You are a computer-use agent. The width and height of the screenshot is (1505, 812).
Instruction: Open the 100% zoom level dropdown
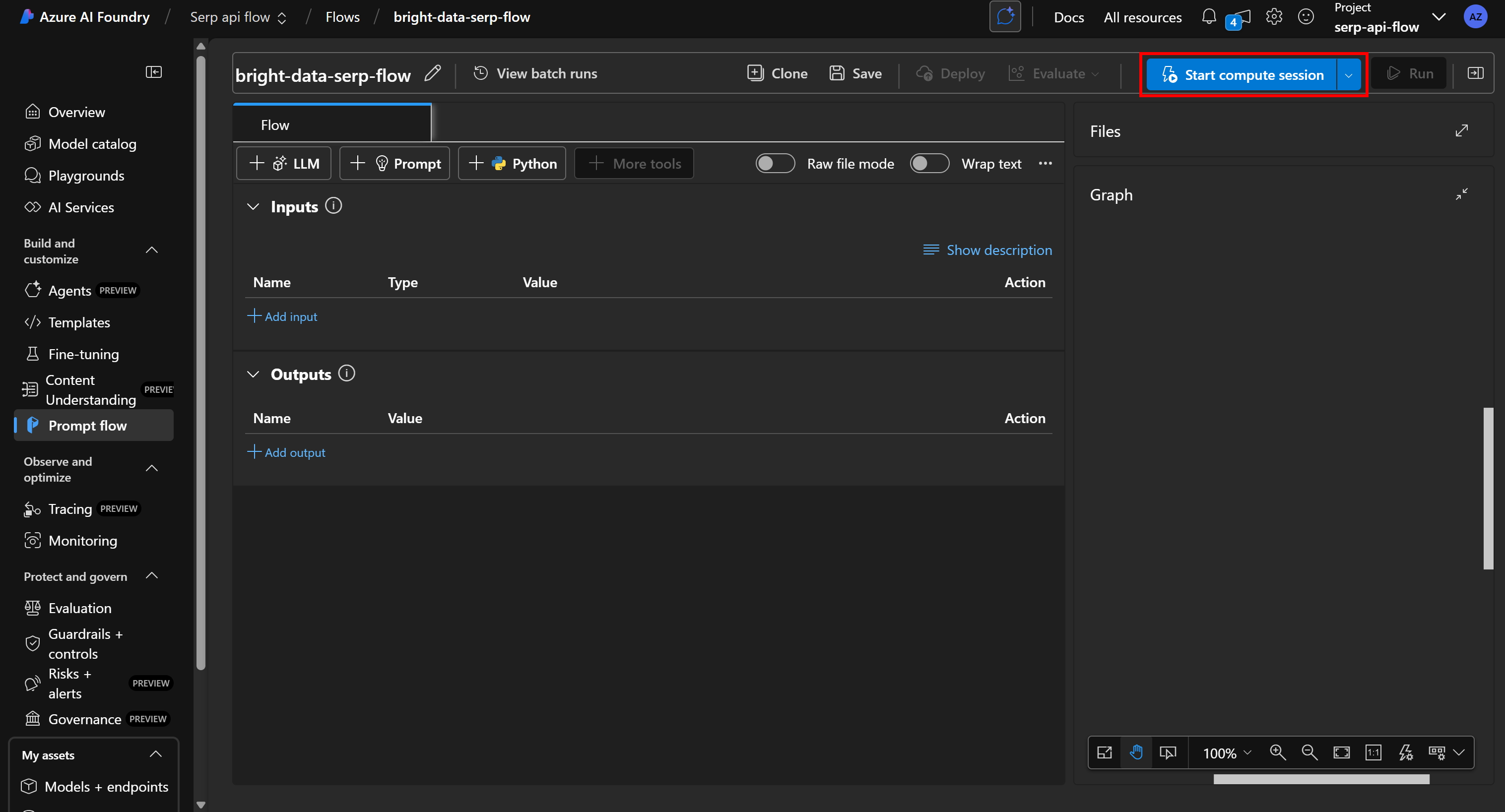(x=1224, y=752)
